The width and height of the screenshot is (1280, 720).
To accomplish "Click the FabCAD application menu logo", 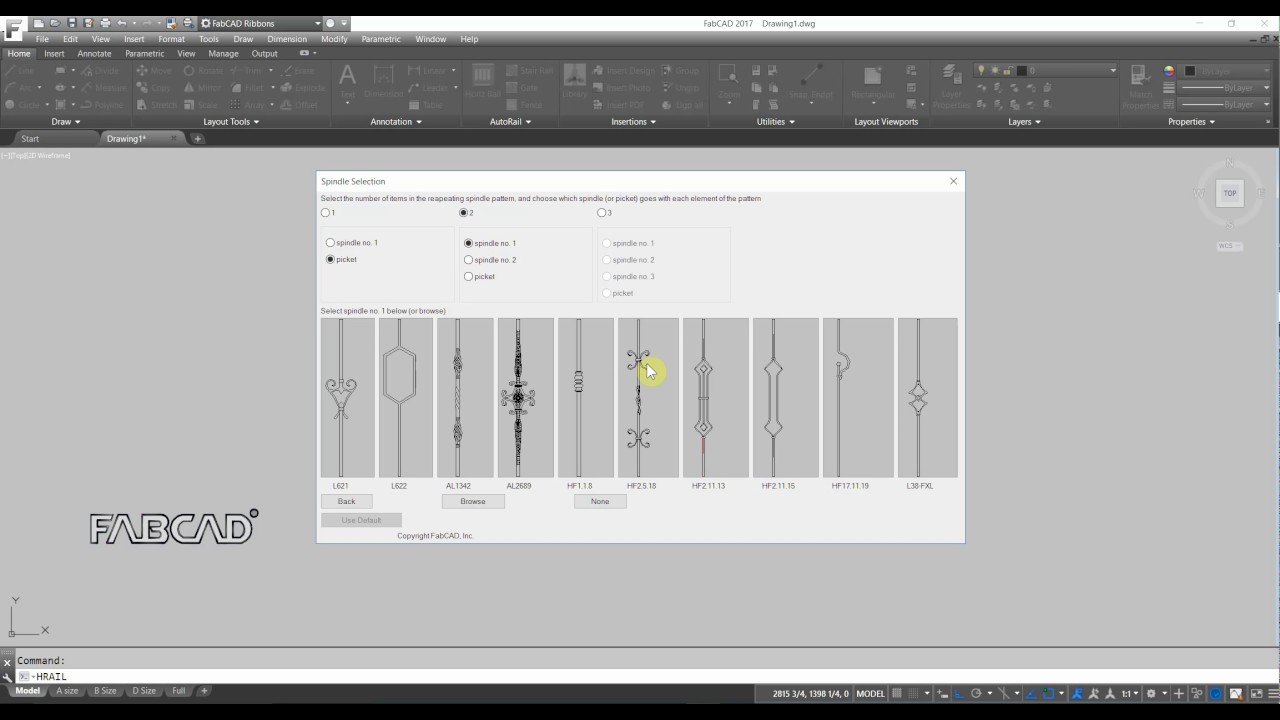I will (x=13, y=27).
